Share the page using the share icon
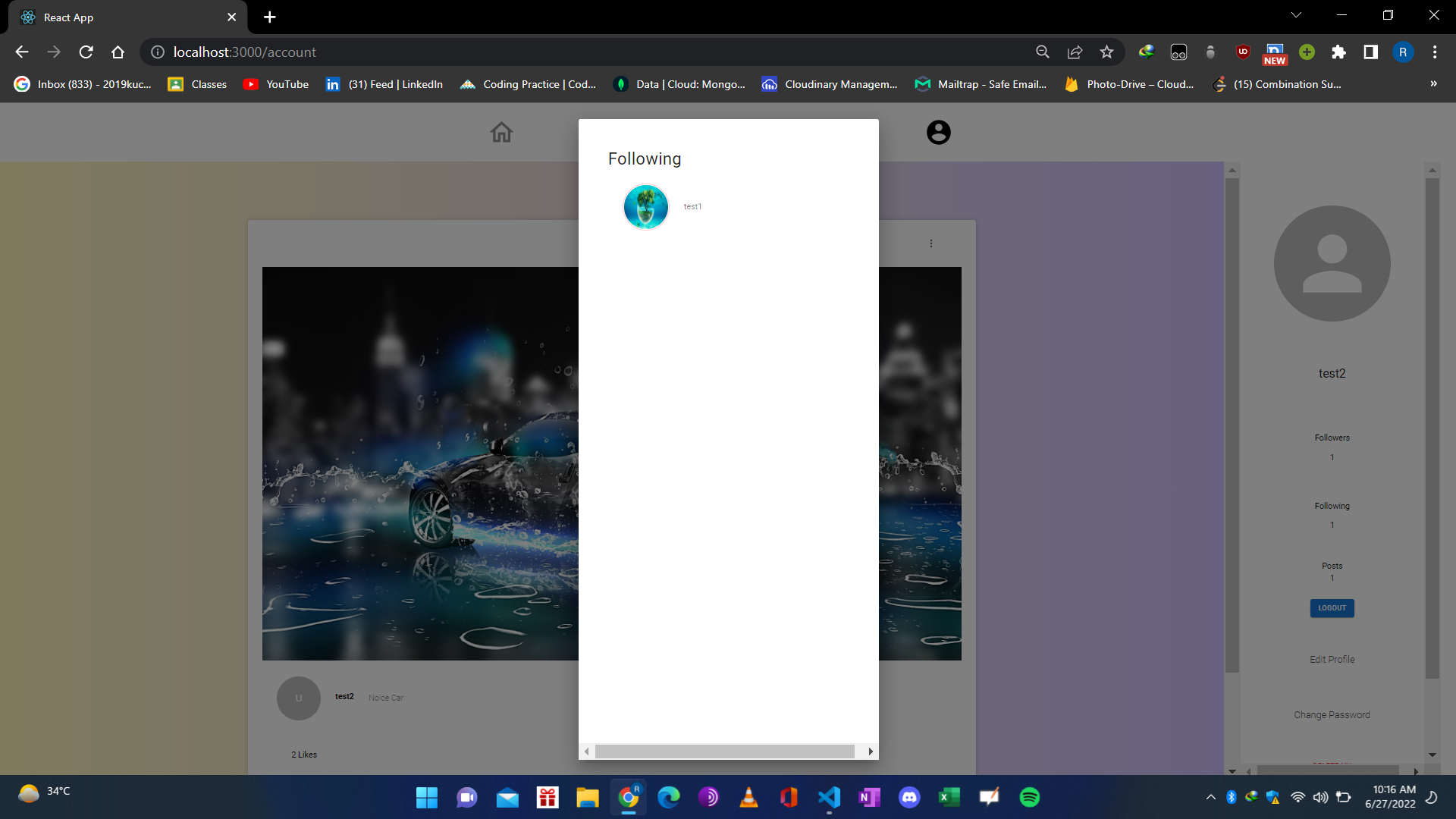The height and width of the screenshot is (819, 1456). click(x=1075, y=52)
